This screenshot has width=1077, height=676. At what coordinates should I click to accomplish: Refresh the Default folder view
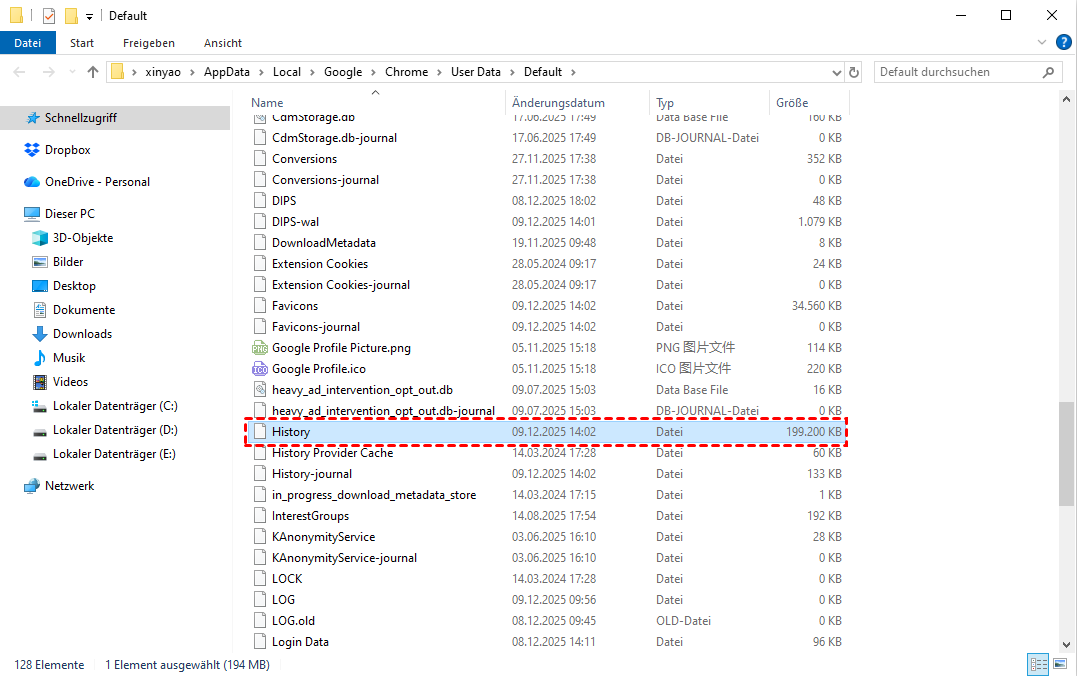coord(854,72)
